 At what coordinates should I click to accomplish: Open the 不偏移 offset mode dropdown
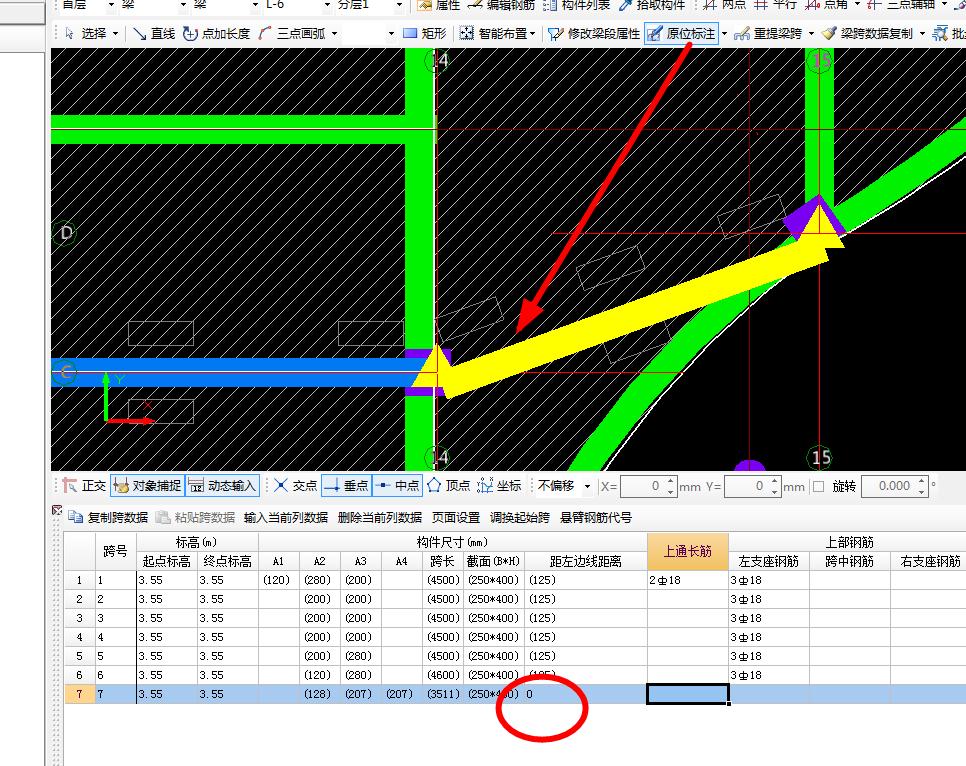pyautogui.click(x=587, y=486)
